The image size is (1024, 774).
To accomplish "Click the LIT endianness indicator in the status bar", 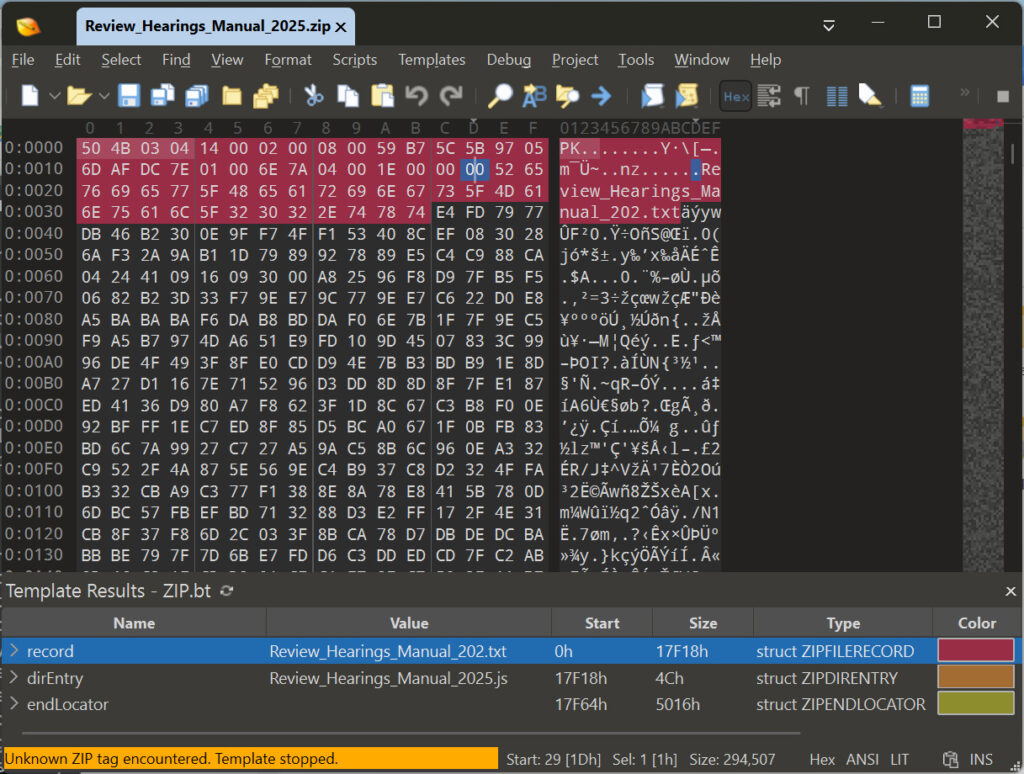I will 898,760.
